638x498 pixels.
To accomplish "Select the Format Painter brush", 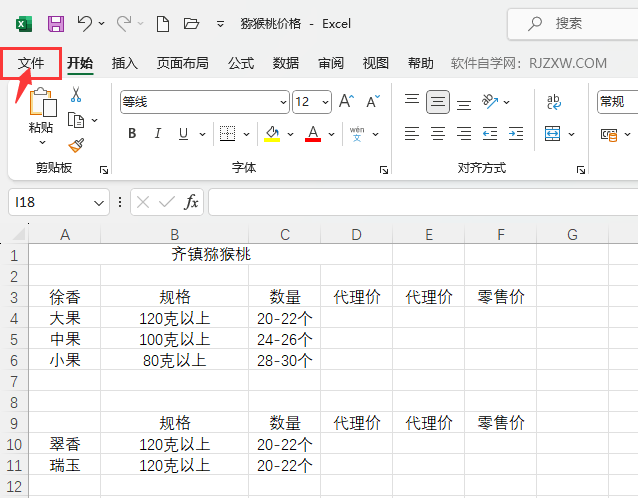I will 76,145.
